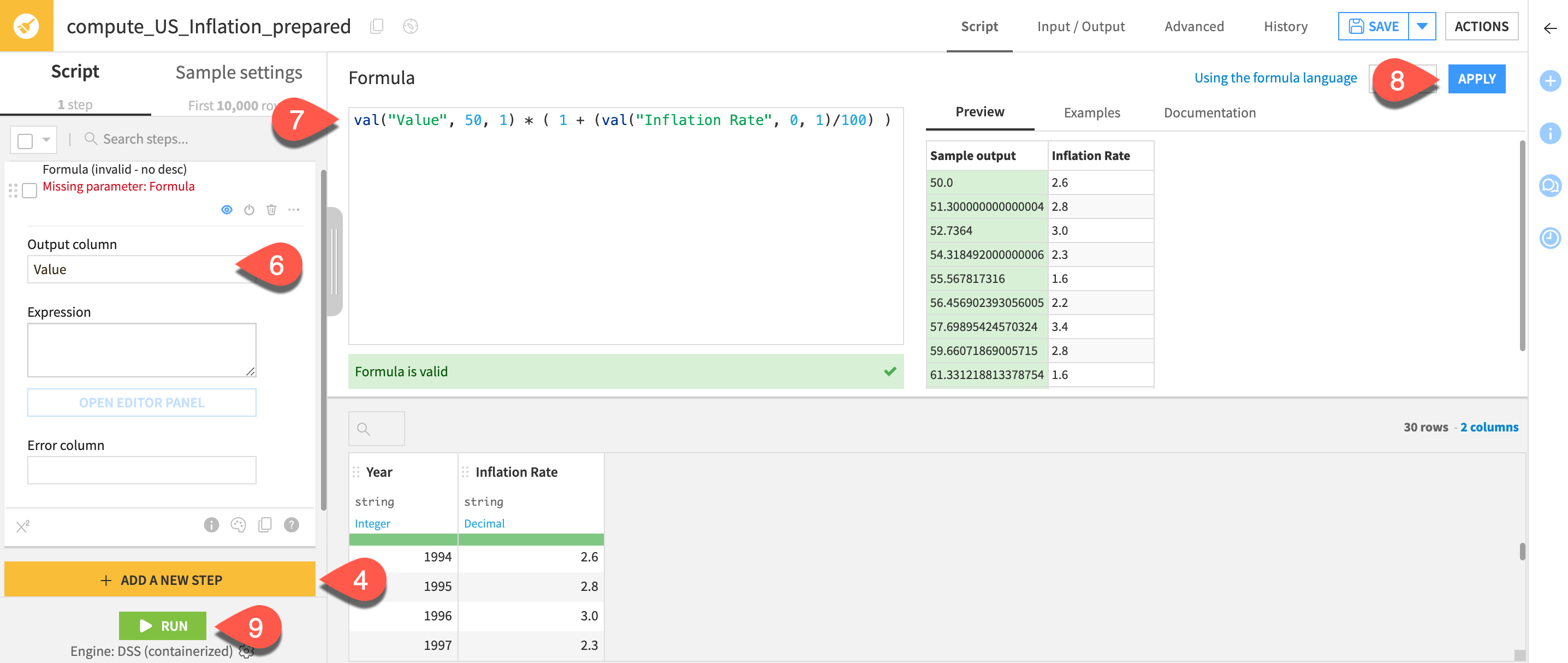Duplicate the step using copy icon
Screen dimensions: 1568x663
(x=265, y=525)
